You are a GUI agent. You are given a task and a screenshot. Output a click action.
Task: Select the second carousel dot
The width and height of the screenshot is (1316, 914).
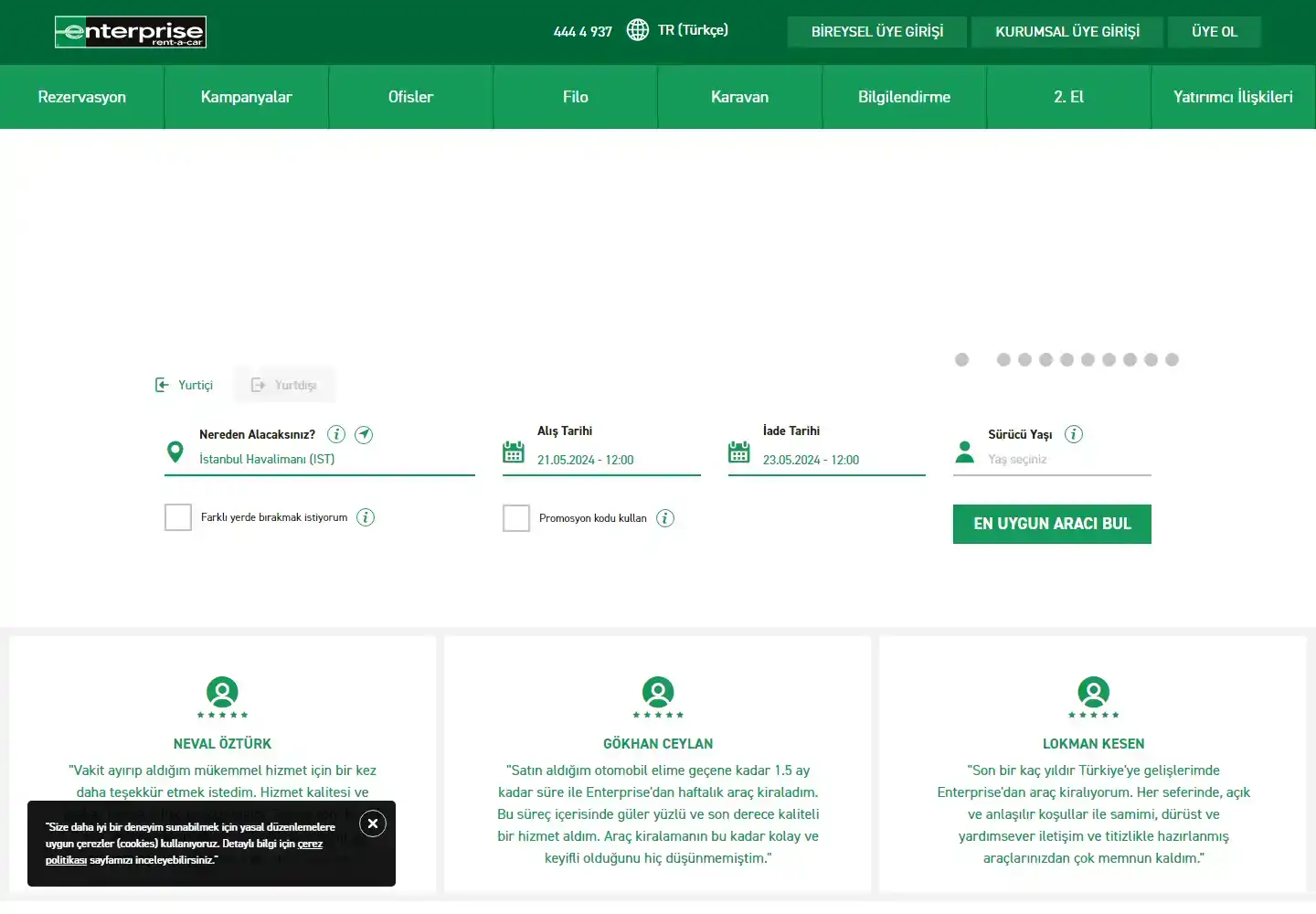tap(1003, 359)
